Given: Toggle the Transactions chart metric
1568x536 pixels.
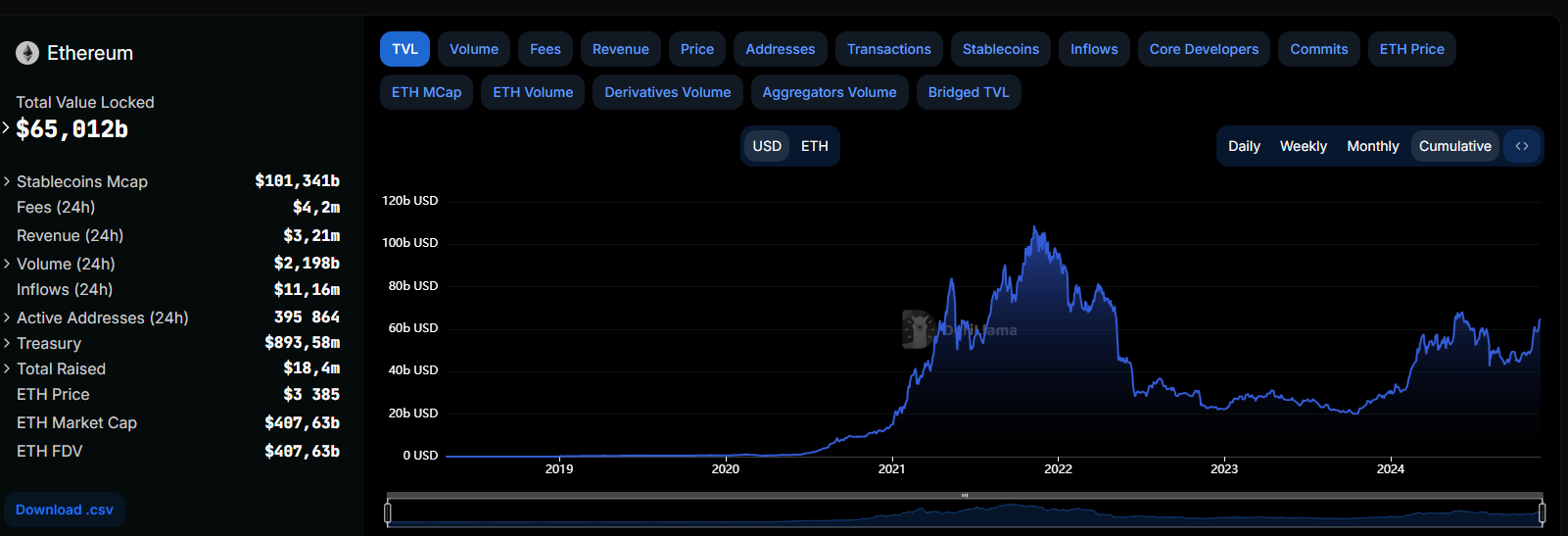Looking at the screenshot, I should (x=889, y=49).
